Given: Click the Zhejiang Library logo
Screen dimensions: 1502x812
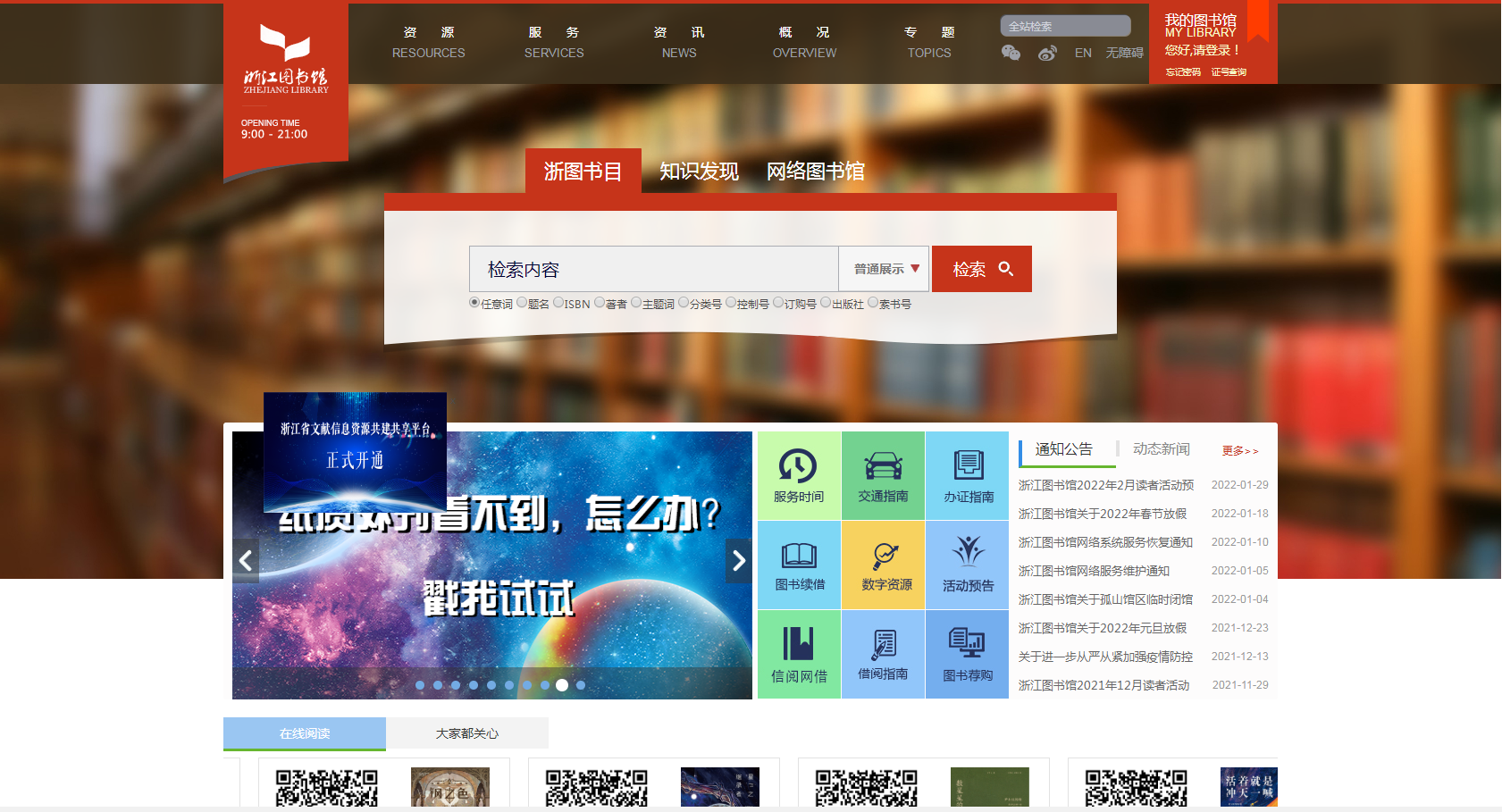Looking at the screenshot, I should pyautogui.click(x=286, y=59).
